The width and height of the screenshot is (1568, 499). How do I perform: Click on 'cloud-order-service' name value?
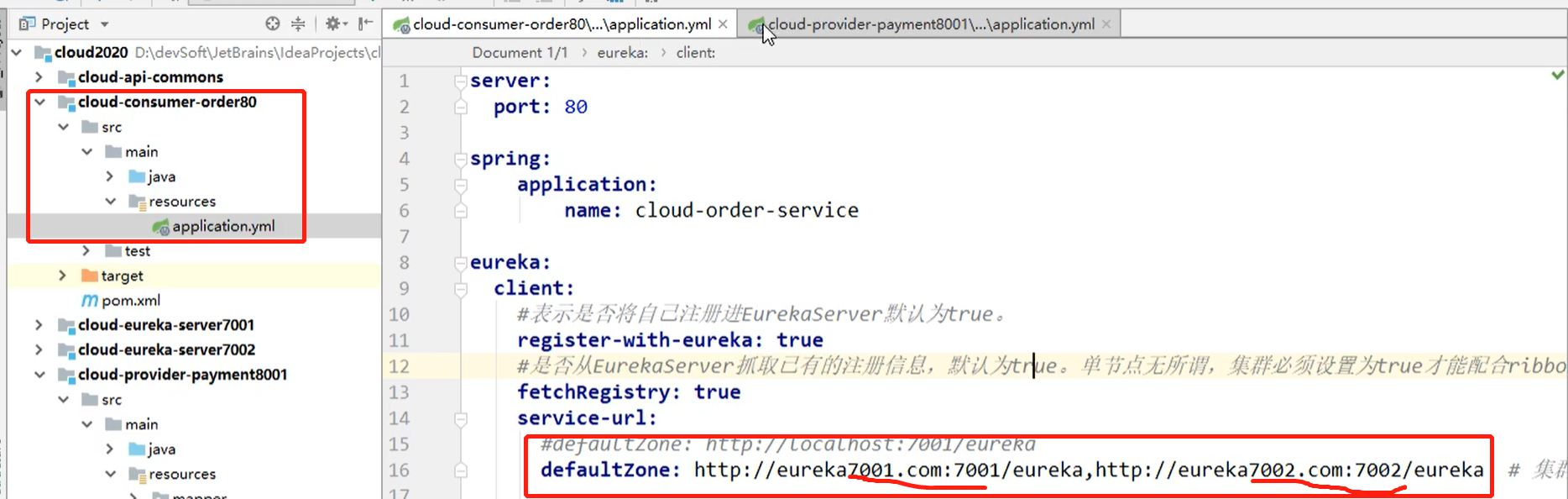[746, 210]
